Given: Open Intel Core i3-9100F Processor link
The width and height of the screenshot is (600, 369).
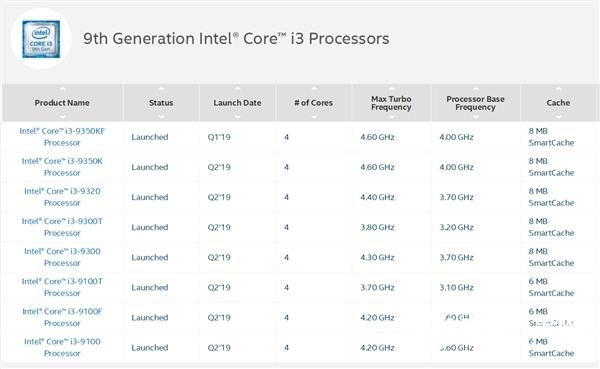Looking at the screenshot, I should pyautogui.click(x=62, y=317).
